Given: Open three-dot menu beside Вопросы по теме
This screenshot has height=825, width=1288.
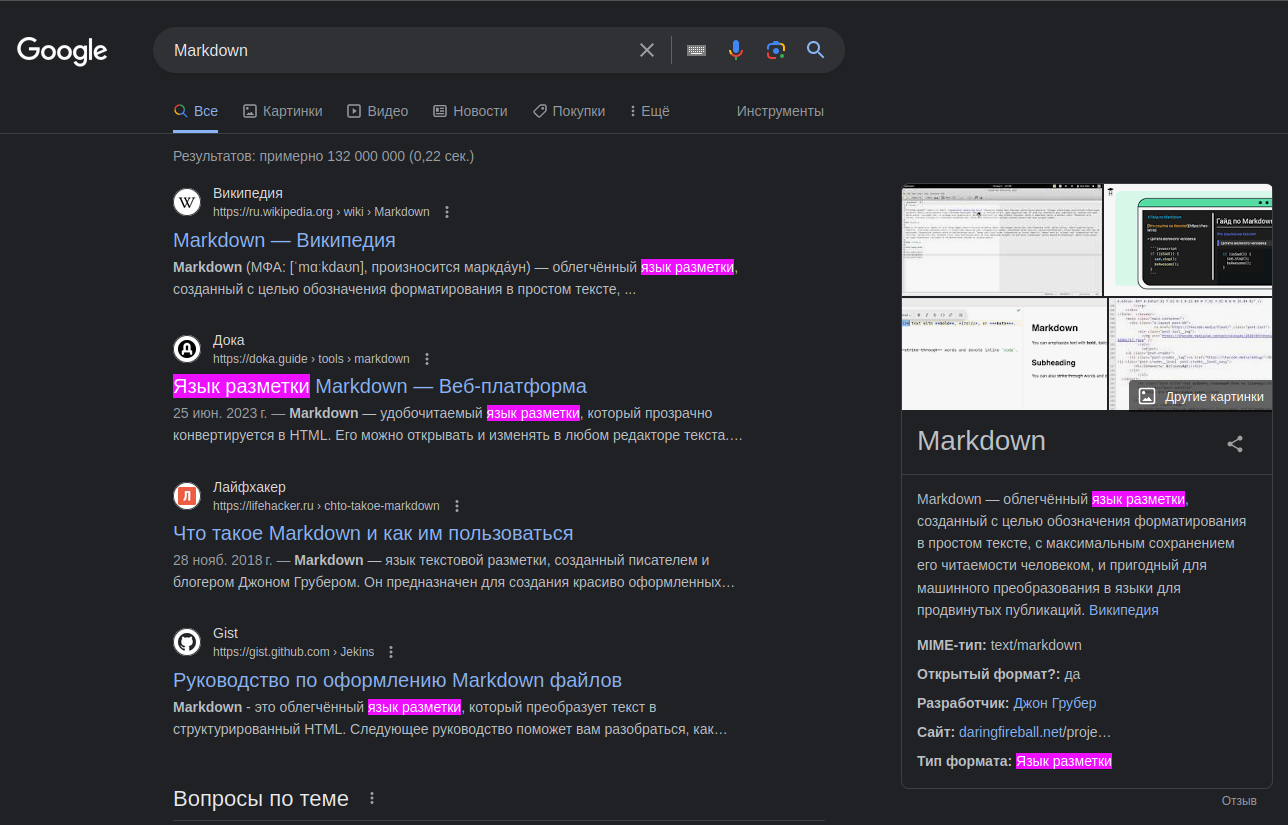Looking at the screenshot, I should pos(372,798).
